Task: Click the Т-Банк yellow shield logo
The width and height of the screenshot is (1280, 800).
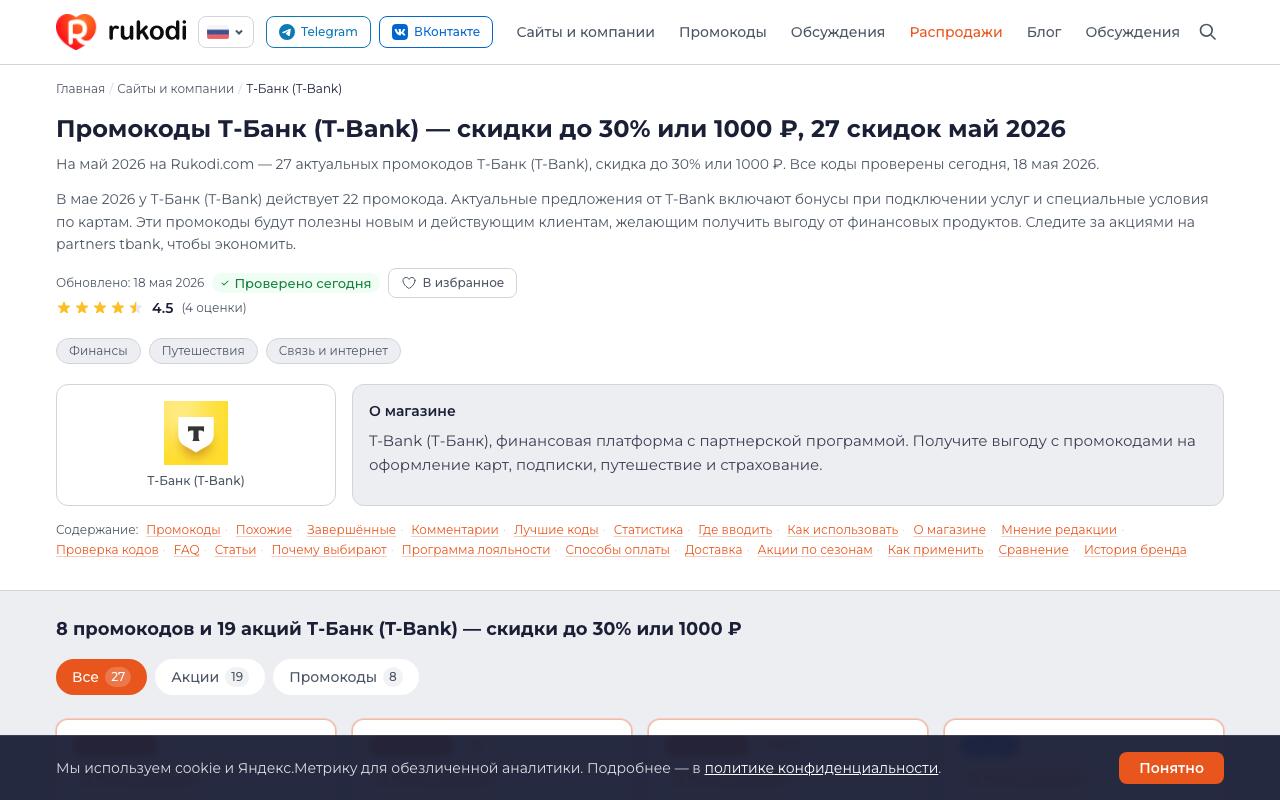Action: click(196, 433)
